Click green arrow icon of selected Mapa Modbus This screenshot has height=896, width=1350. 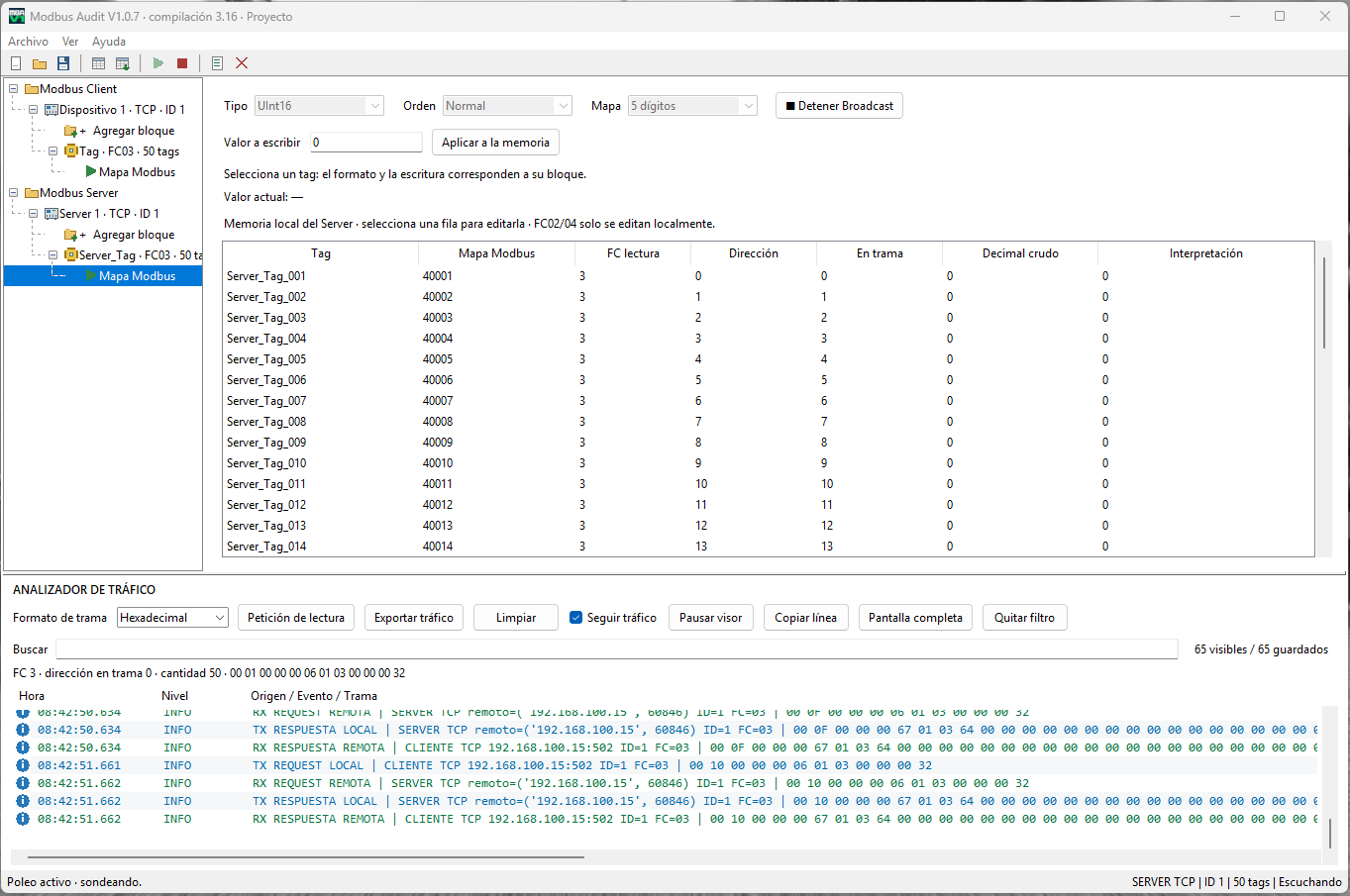point(91,276)
